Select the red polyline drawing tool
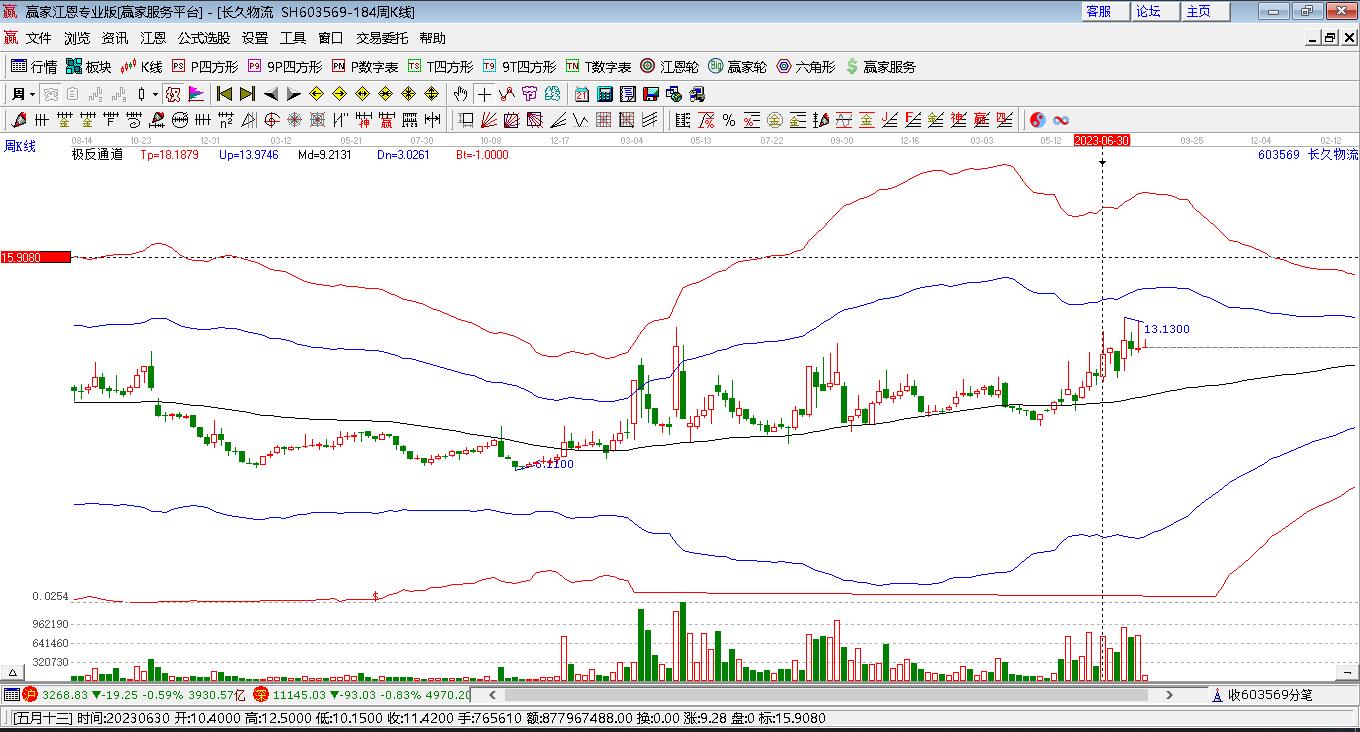 tap(506, 94)
